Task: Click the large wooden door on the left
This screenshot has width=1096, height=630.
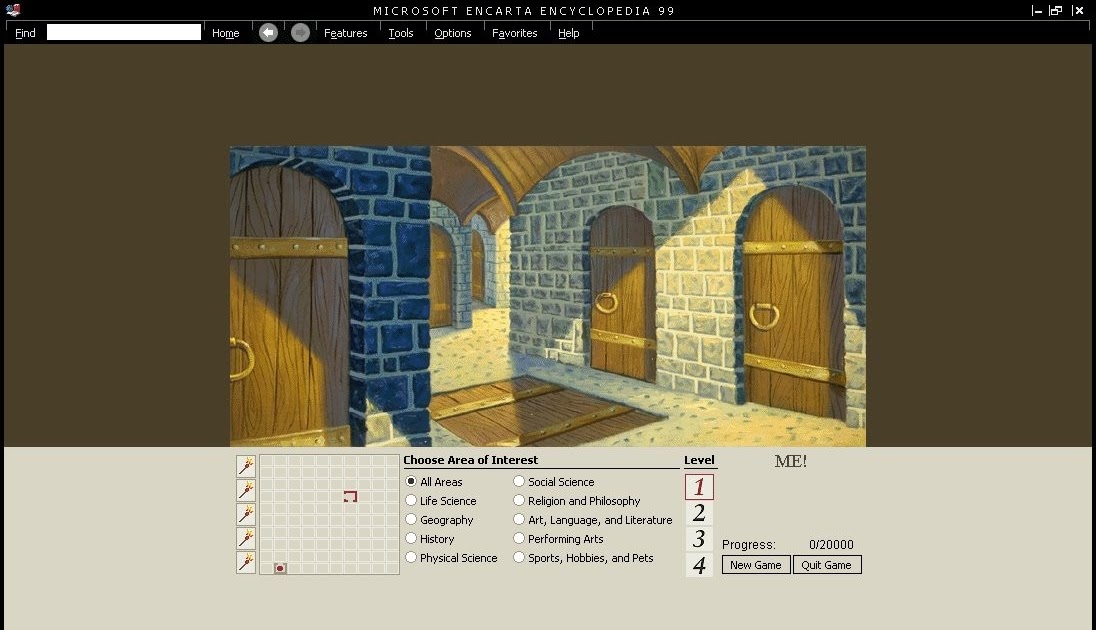Action: point(288,304)
